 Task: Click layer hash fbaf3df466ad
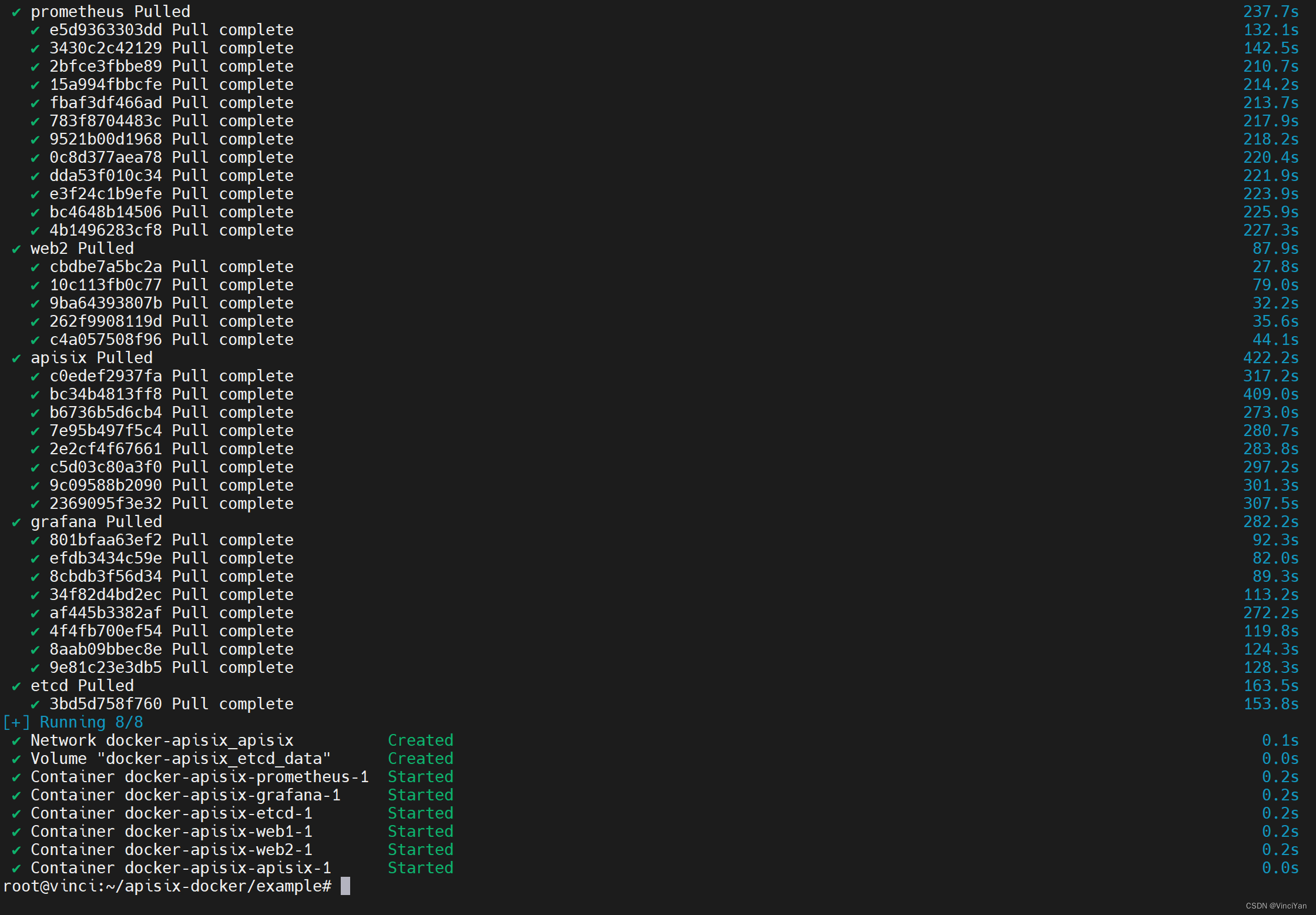click(x=106, y=103)
